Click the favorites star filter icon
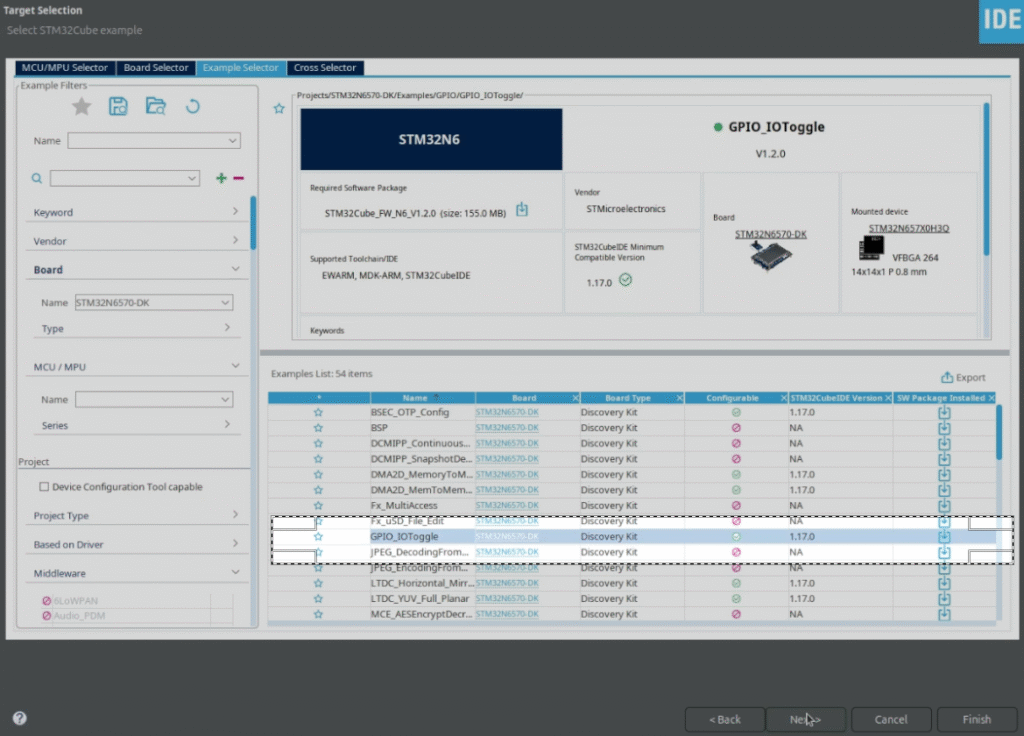Image resolution: width=1024 pixels, height=736 pixels. pos(81,105)
